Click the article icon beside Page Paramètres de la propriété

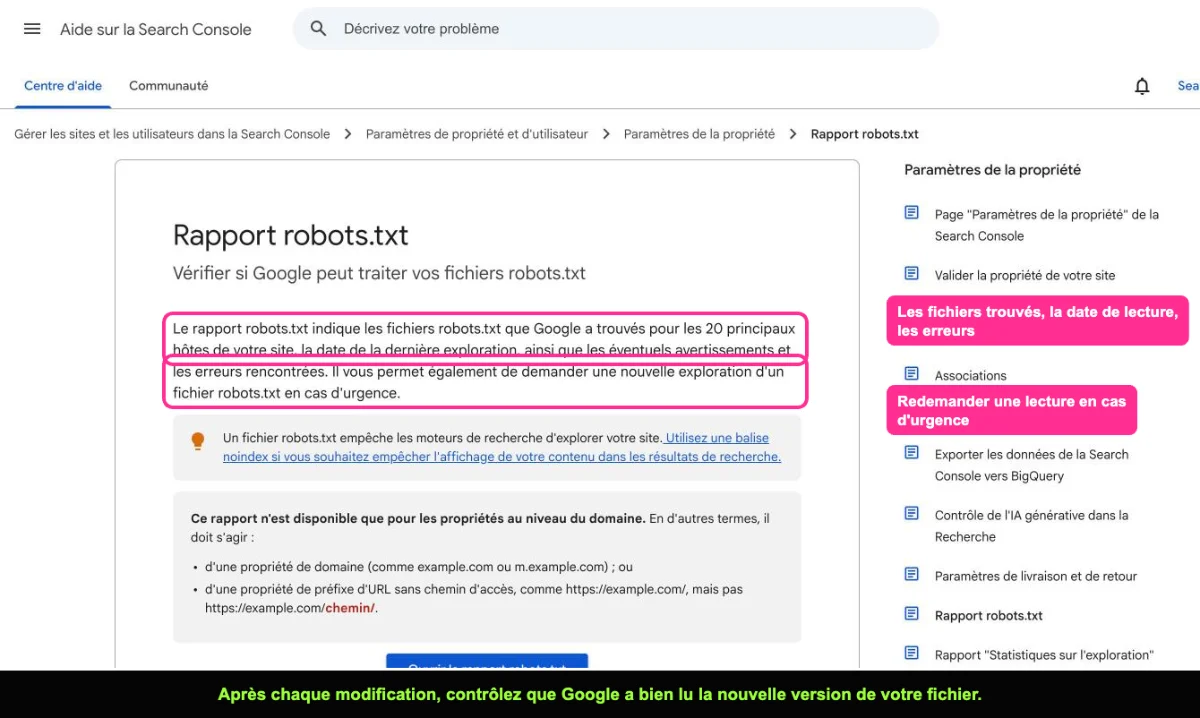tap(911, 213)
